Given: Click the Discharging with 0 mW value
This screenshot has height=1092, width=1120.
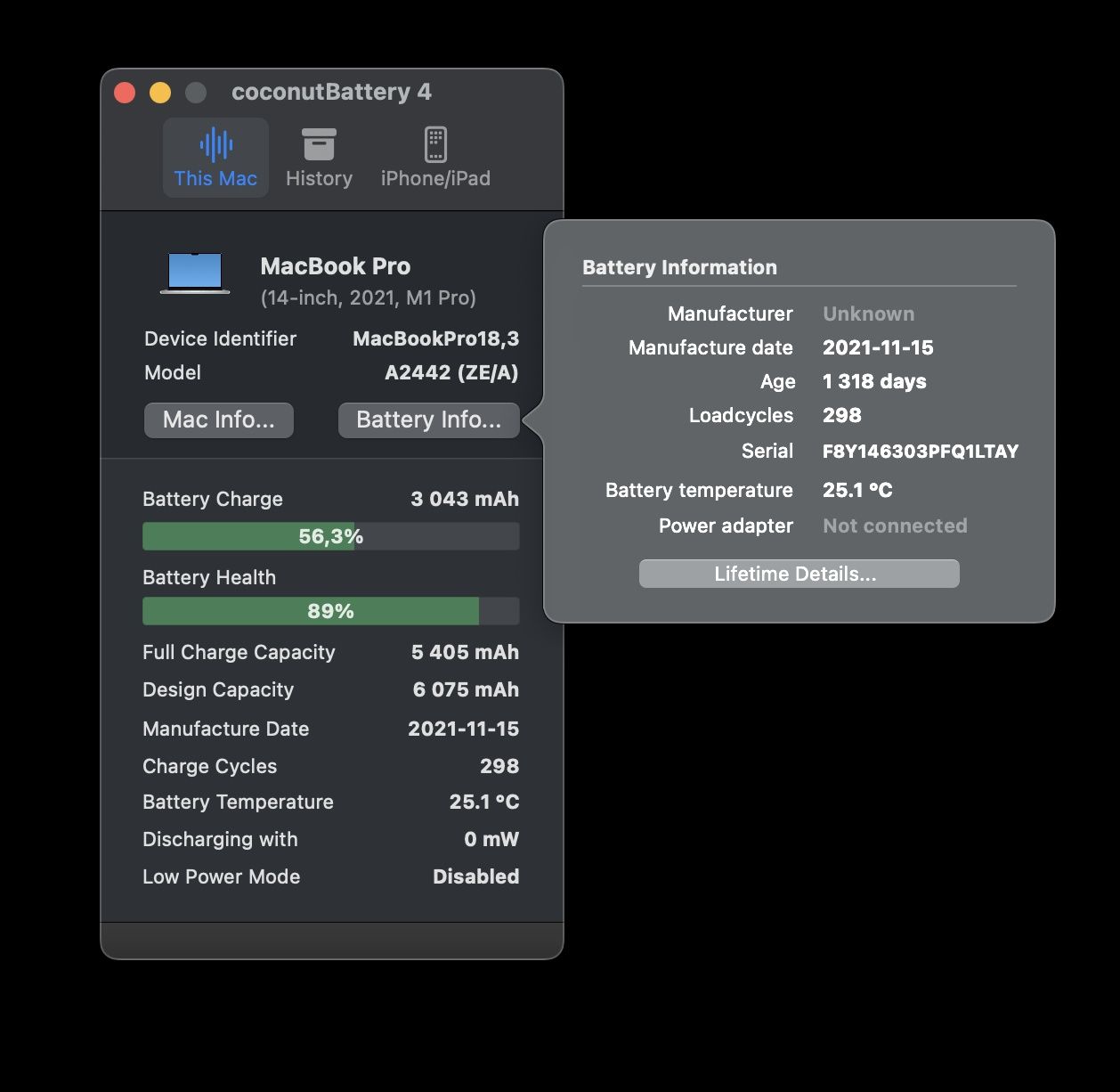Looking at the screenshot, I should (x=491, y=839).
